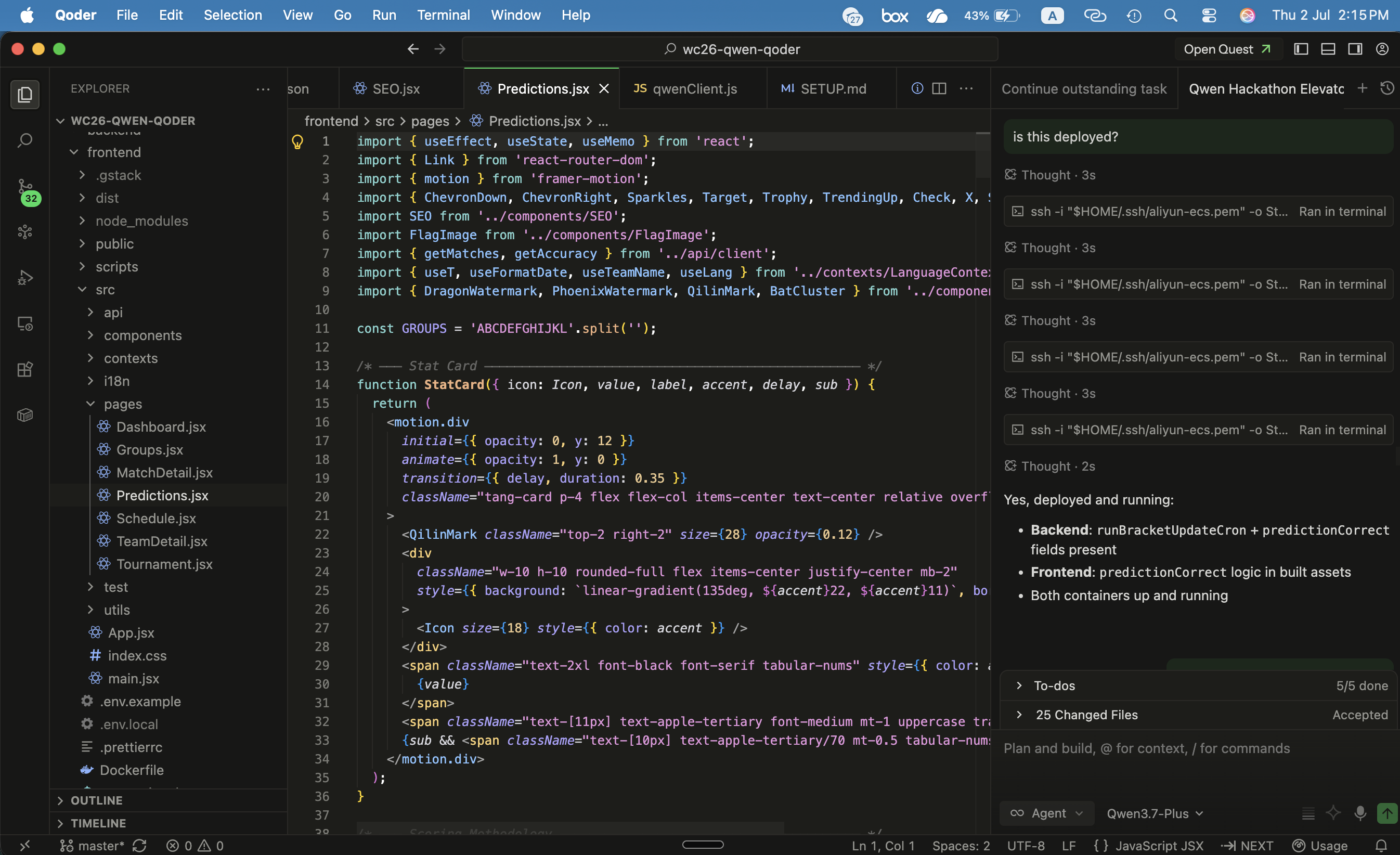Open the Terminal menu
Image resolution: width=1400 pixels, height=855 pixels.
[x=443, y=15]
